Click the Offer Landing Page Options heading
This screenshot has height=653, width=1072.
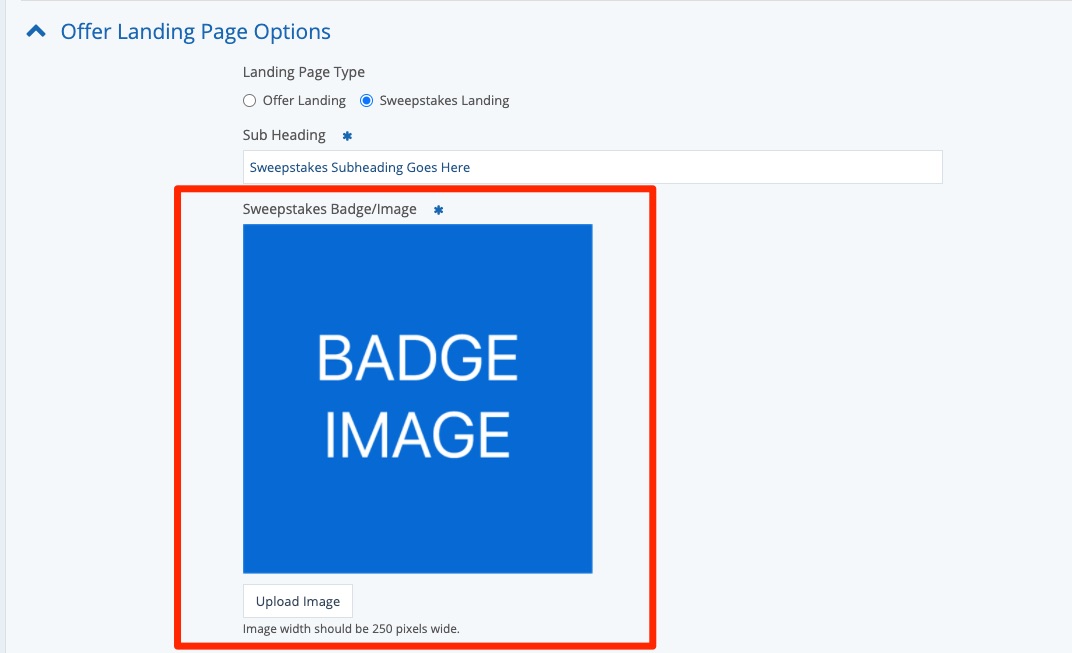[x=195, y=32]
